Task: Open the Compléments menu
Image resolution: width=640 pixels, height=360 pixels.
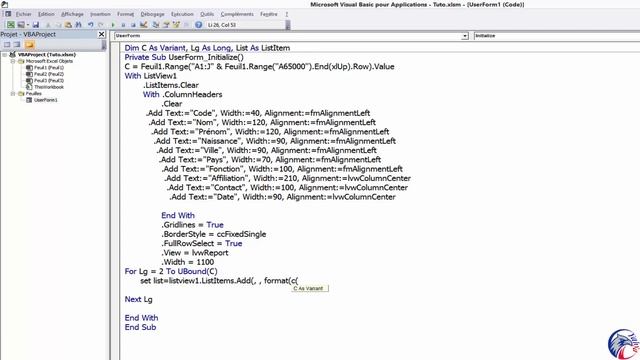Action: pos(237,14)
